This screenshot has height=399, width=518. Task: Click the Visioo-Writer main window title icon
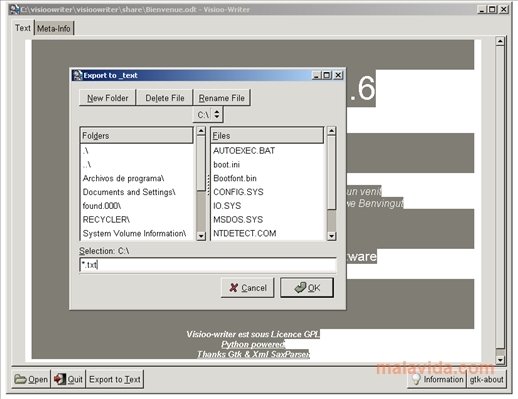point(14,9)
